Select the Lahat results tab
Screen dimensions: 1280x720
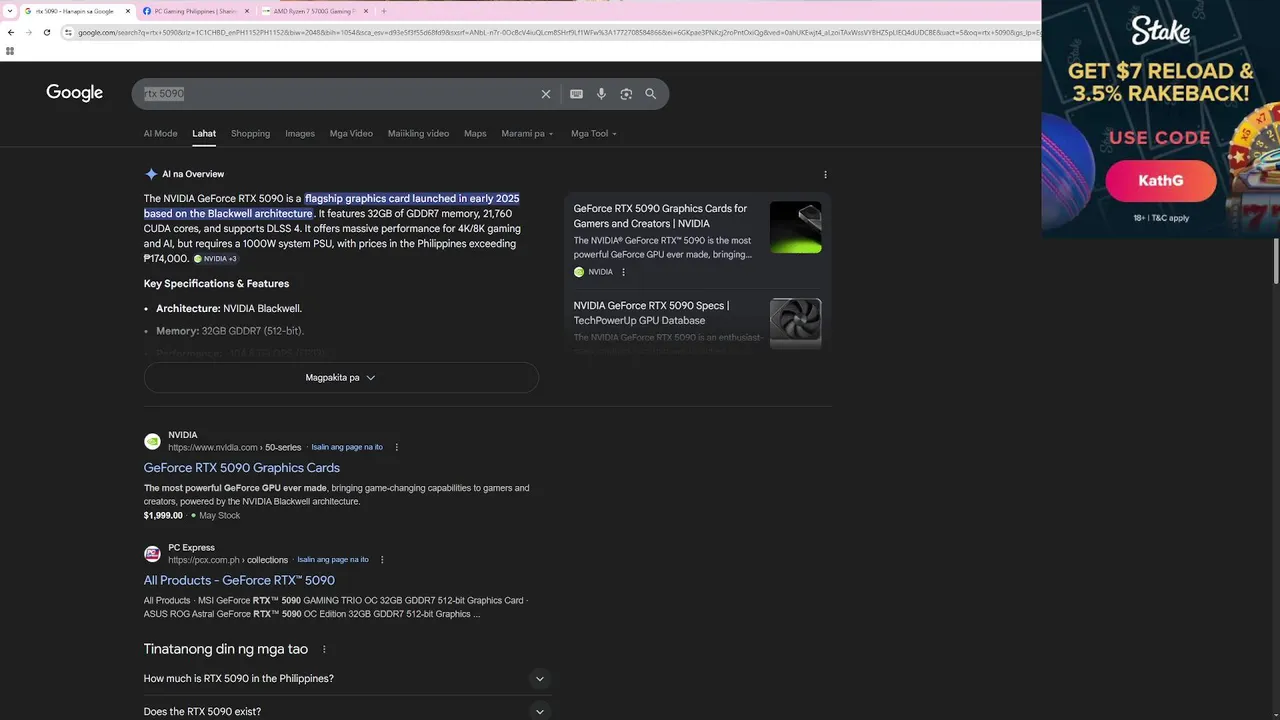[204, 133]
